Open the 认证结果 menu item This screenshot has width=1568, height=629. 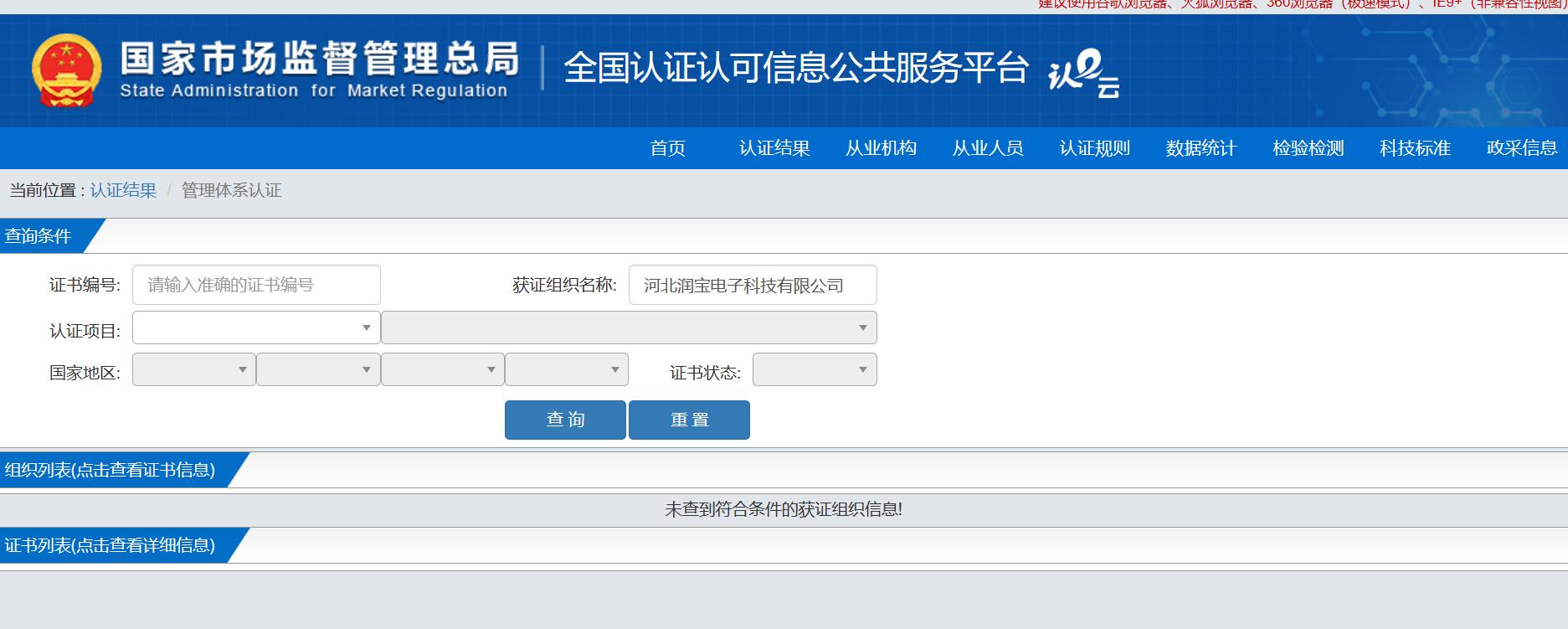coord(774,148)
